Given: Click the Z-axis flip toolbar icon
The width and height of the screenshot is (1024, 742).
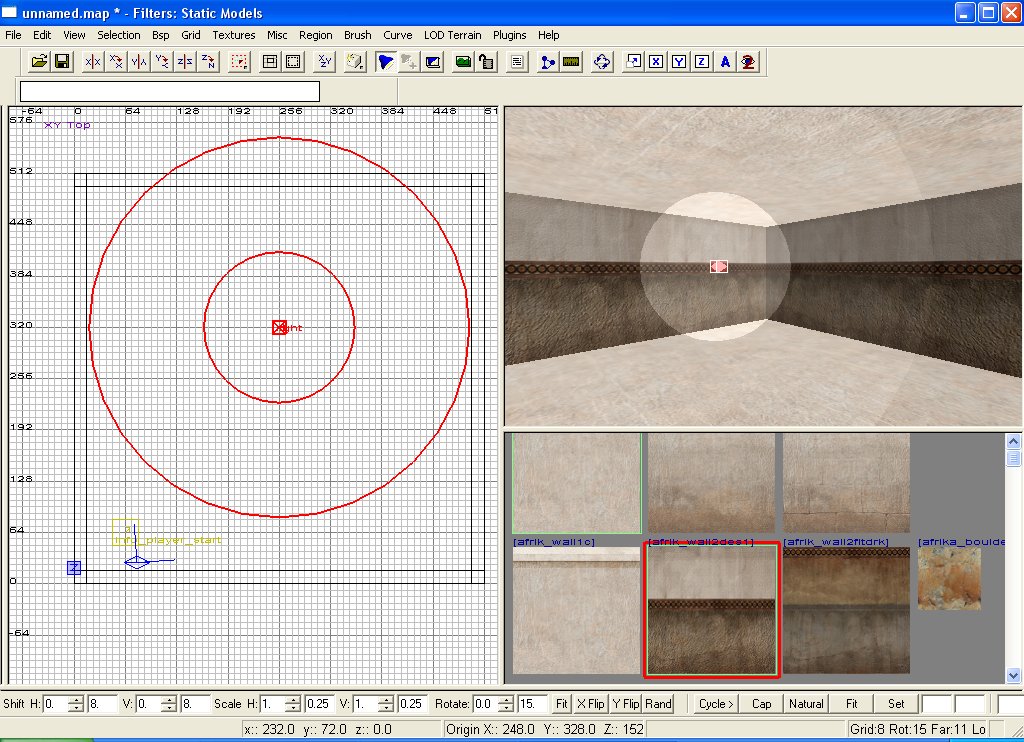Looking at the screenshot, I should [x=185, y=62].
